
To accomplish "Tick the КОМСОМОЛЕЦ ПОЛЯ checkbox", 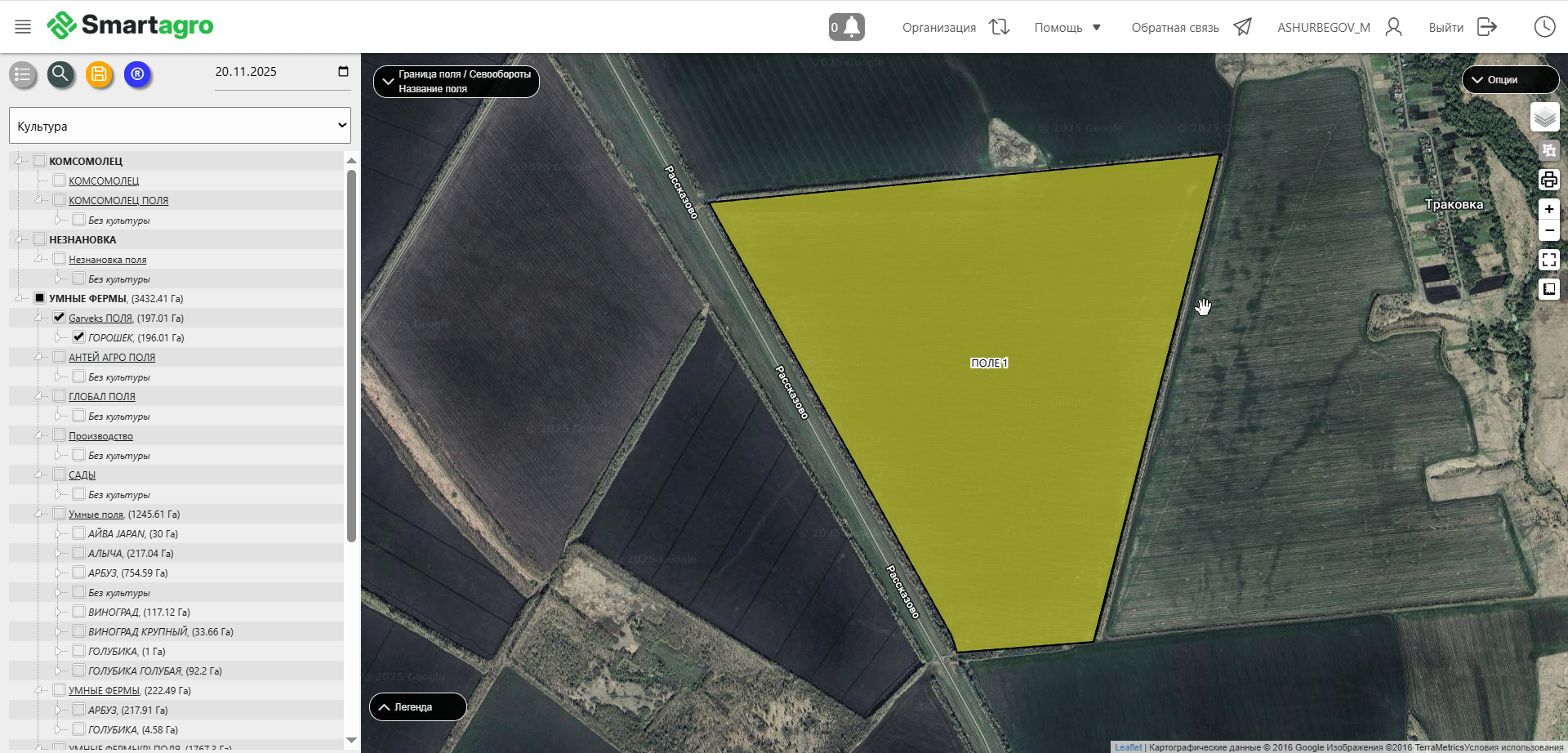I will (x=60, y=200).
